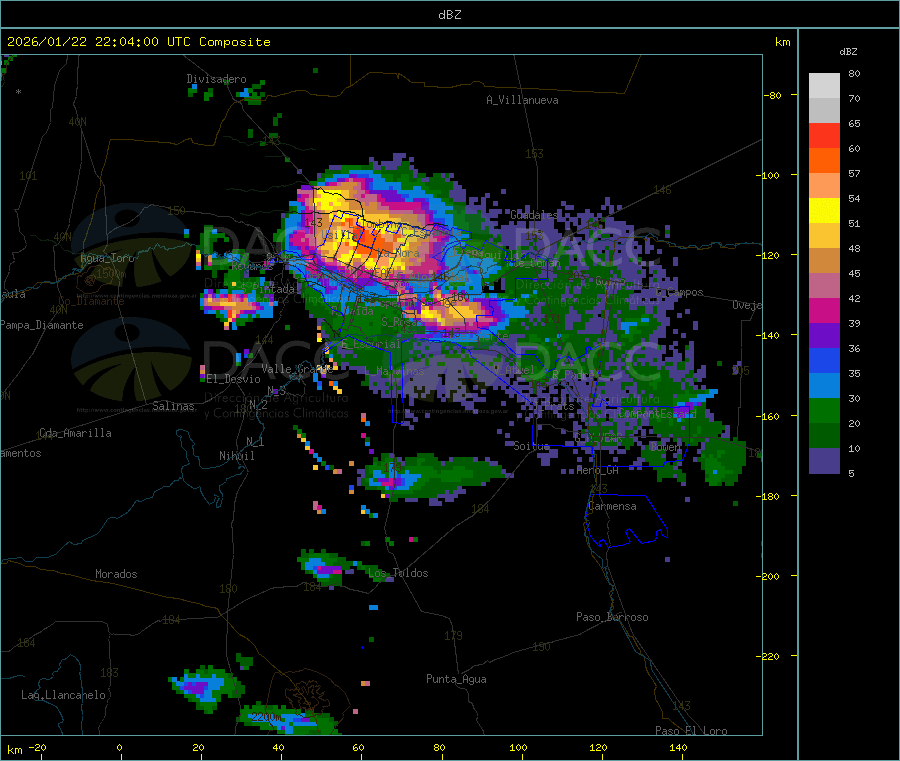The height and width of the screenshot is (761, 900).
Task: Click the dusty pink 42-45 dBZ legend swatch
Action: [x=824, y=285]
